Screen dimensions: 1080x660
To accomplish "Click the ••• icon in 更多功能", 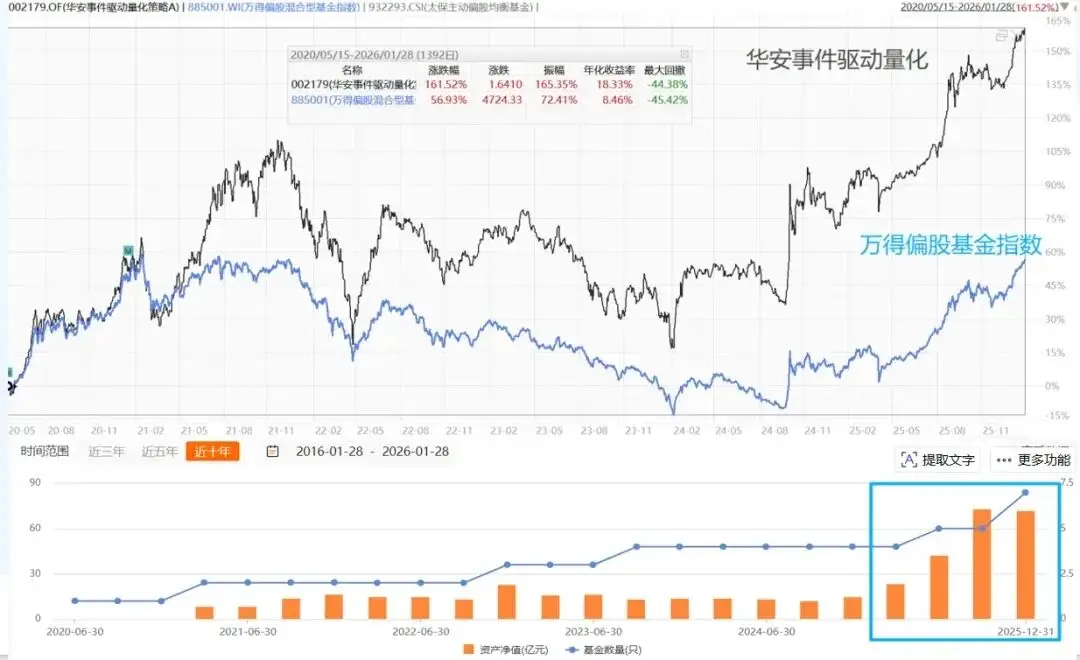I will pos(1004,459).
